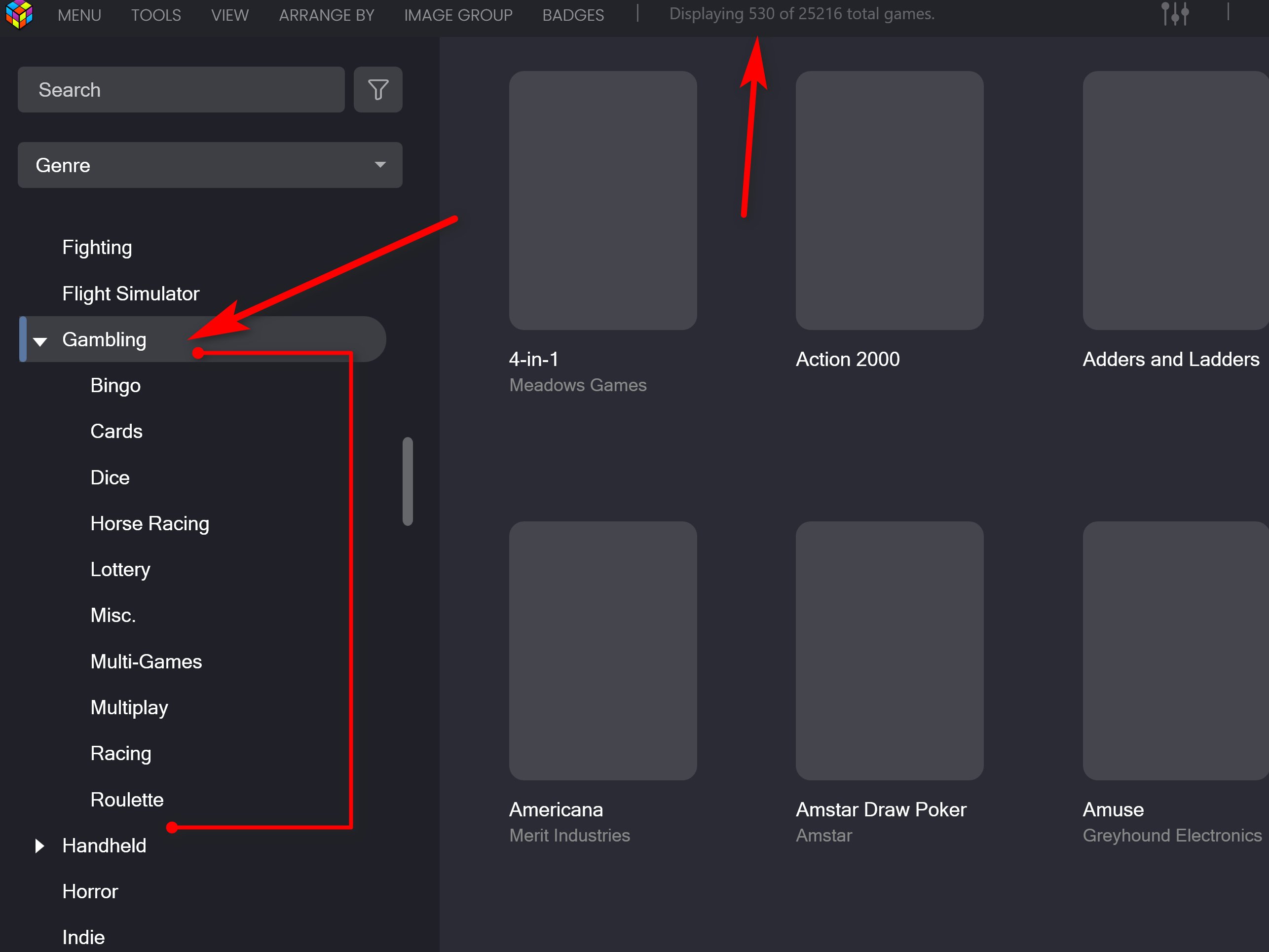Select the Horror genre
Viewport: 1269px width, 952px height.
click(x=90, y=892)
